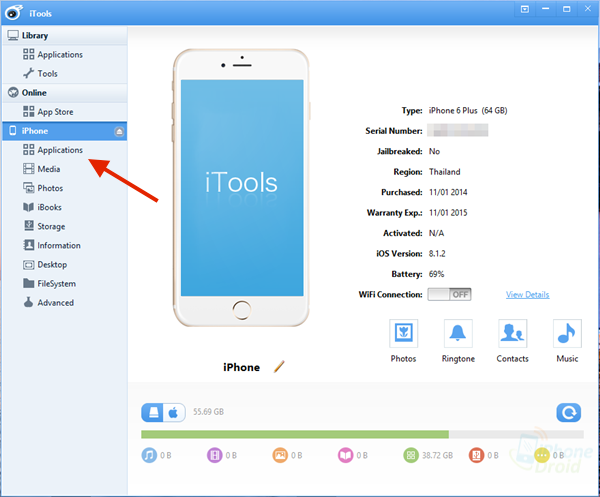The width and height of the screenshot is (600, 497).
Task: Click the 11/01 2015 warranty date
Action: tap(448, 213)
